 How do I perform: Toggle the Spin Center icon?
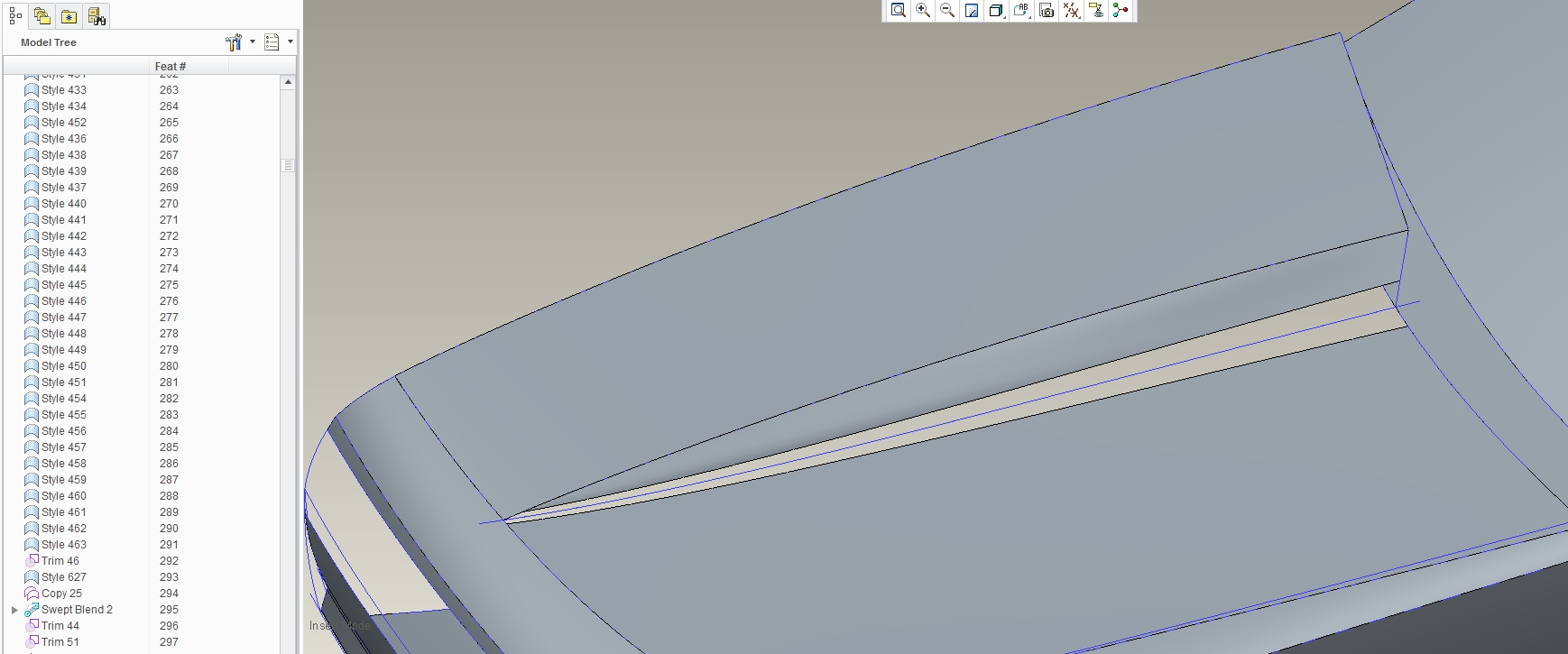click(x=1121, y=10)
